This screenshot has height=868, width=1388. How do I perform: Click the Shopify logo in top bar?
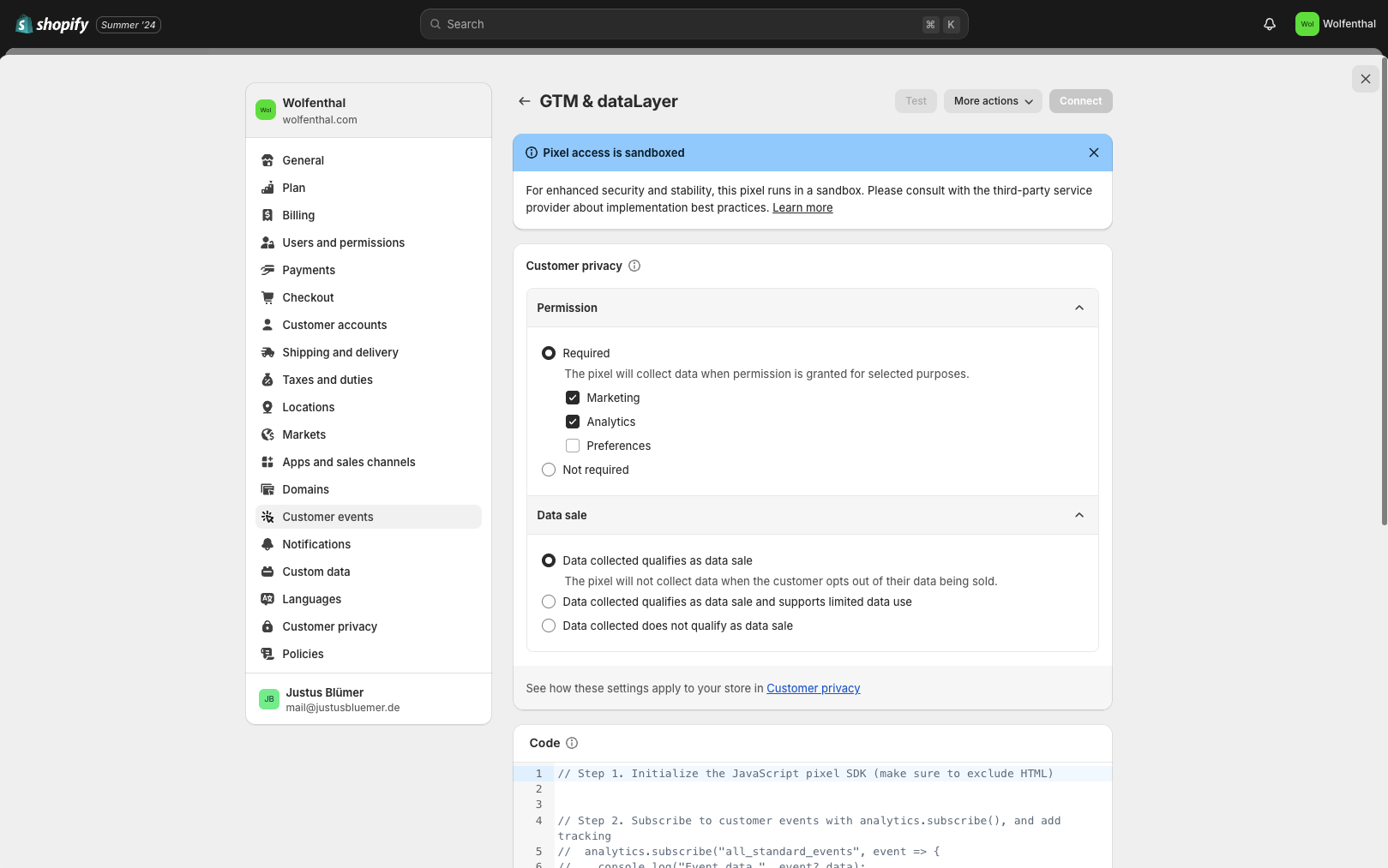pos(52,24)
